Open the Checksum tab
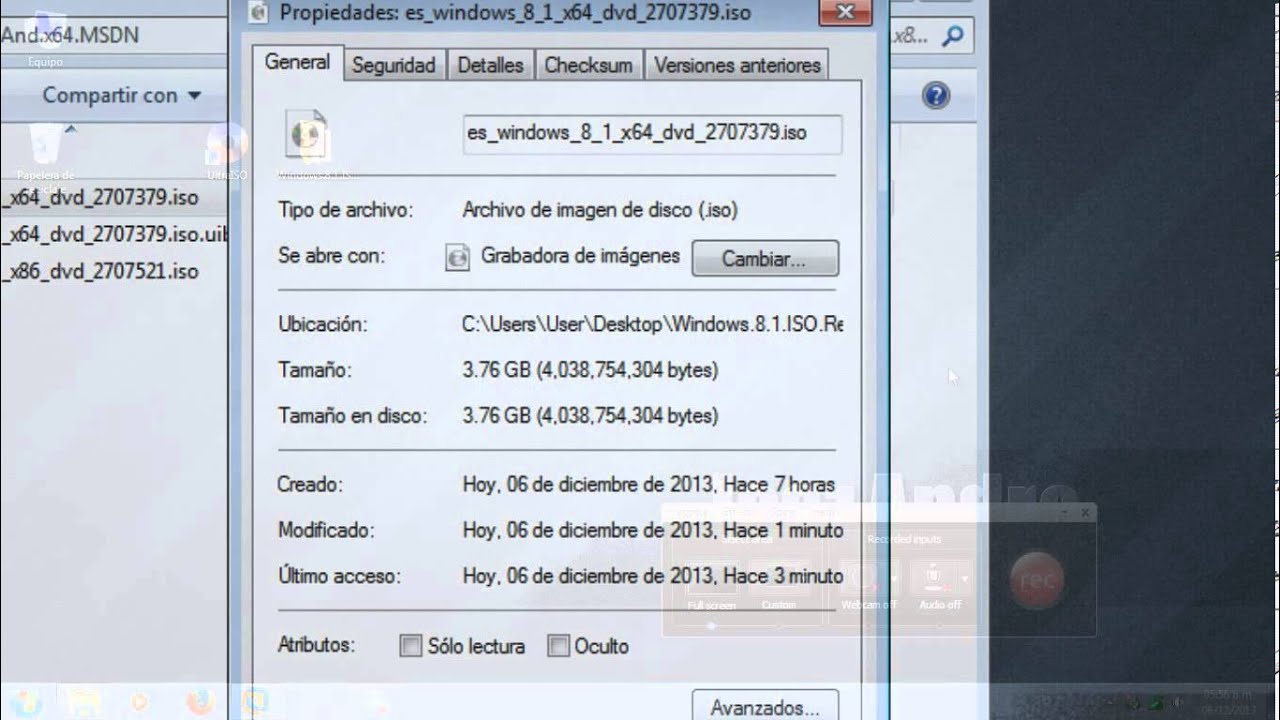The height and width of the screenshot is (720, 1280). click(588, 66)
